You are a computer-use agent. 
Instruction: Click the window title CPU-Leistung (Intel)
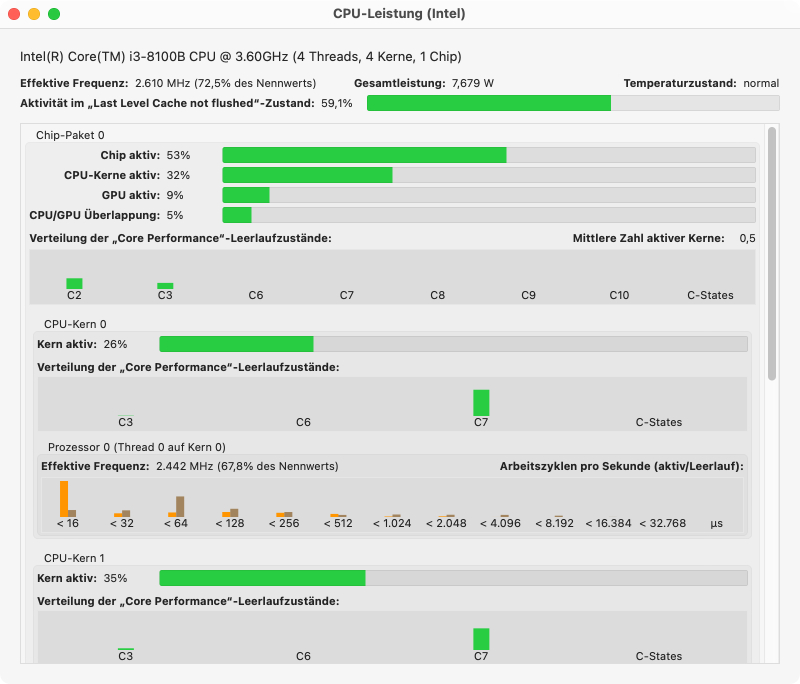pos(399,14)
